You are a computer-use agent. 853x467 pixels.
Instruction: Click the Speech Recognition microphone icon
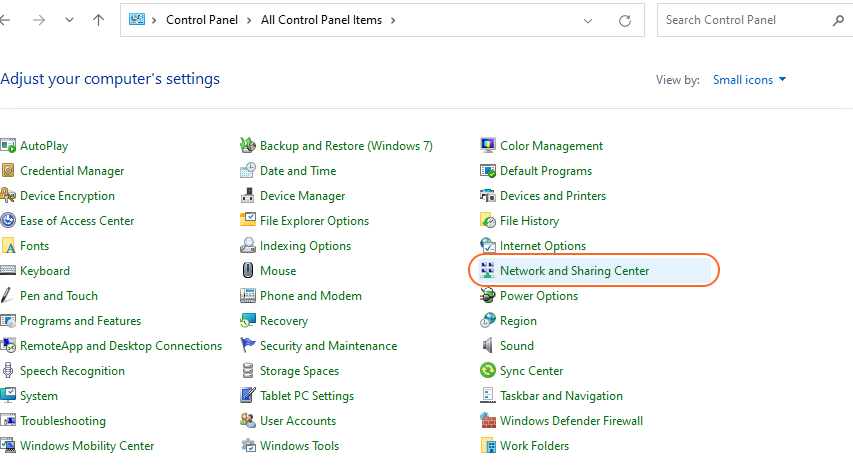tap(8, 371)
